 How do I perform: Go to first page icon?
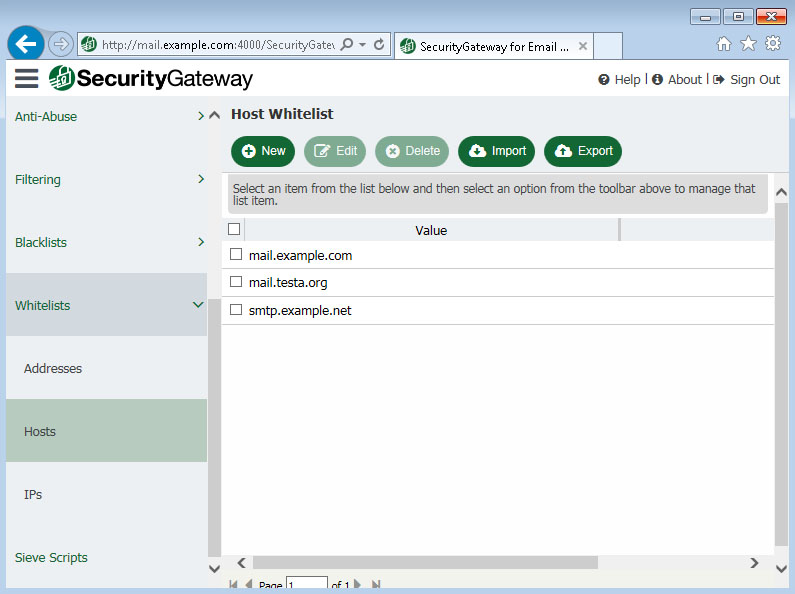233,584
